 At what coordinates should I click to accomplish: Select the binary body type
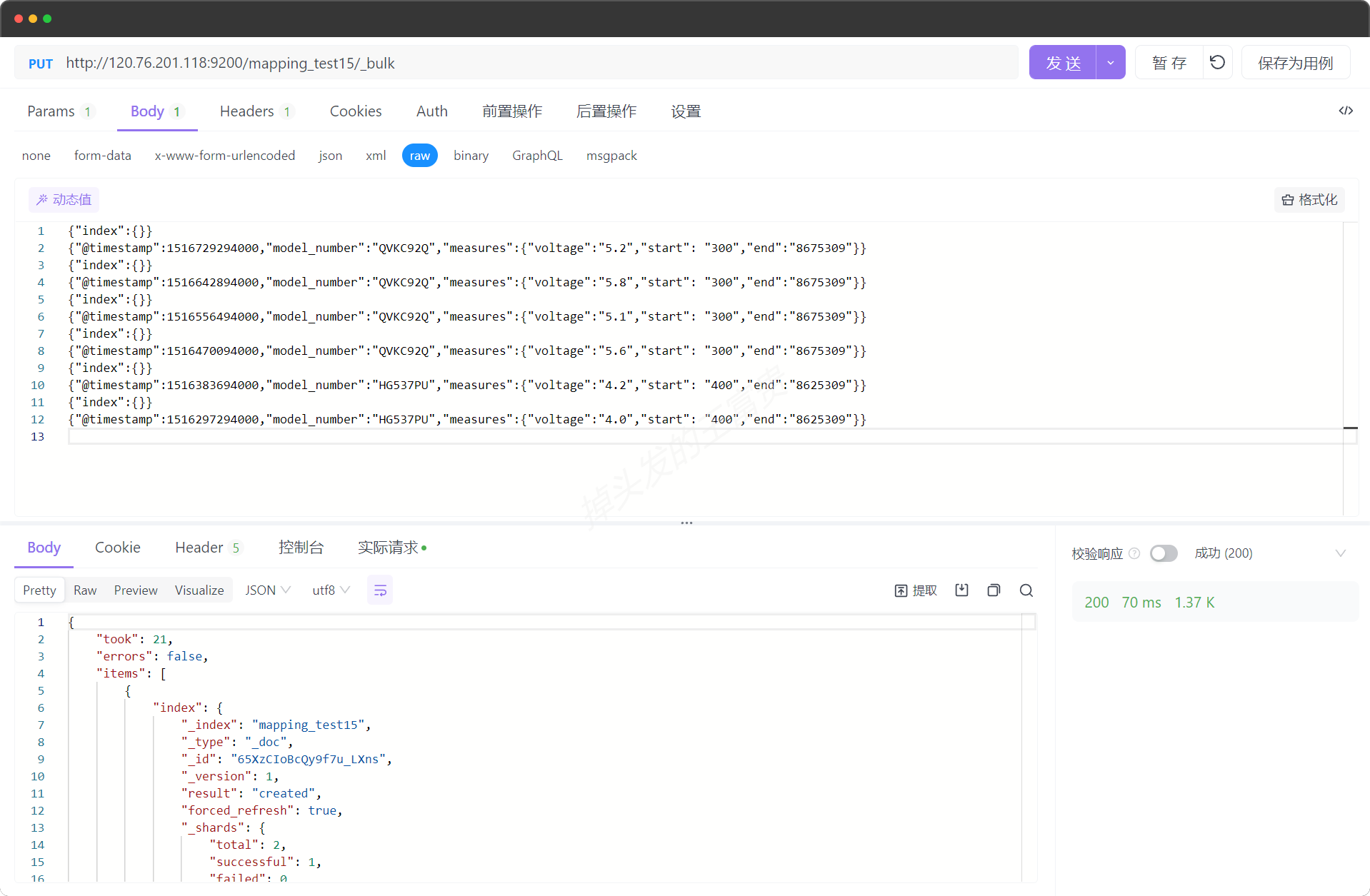[471, 156]
